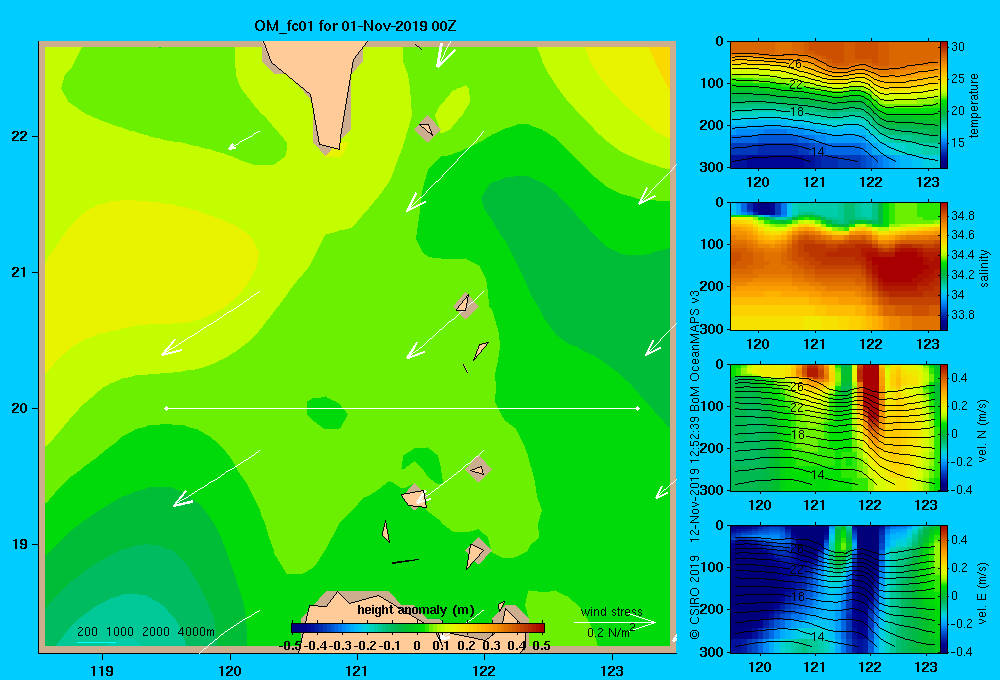Click the 30 tick on the temperature colorbar

(x=958, y=47)
